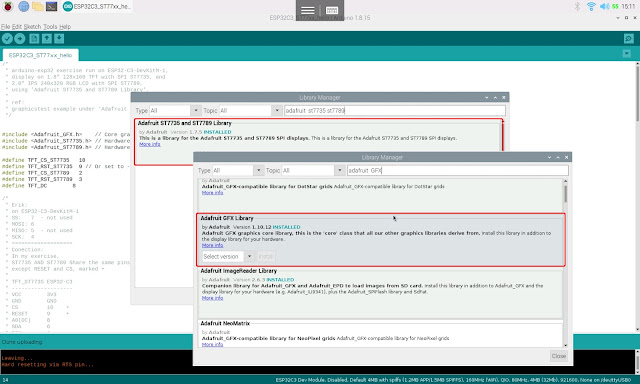Click the #define TFT_DC code line
Image resolution: width=640 pixels, height=384 pixels.
tap(39, 186)
